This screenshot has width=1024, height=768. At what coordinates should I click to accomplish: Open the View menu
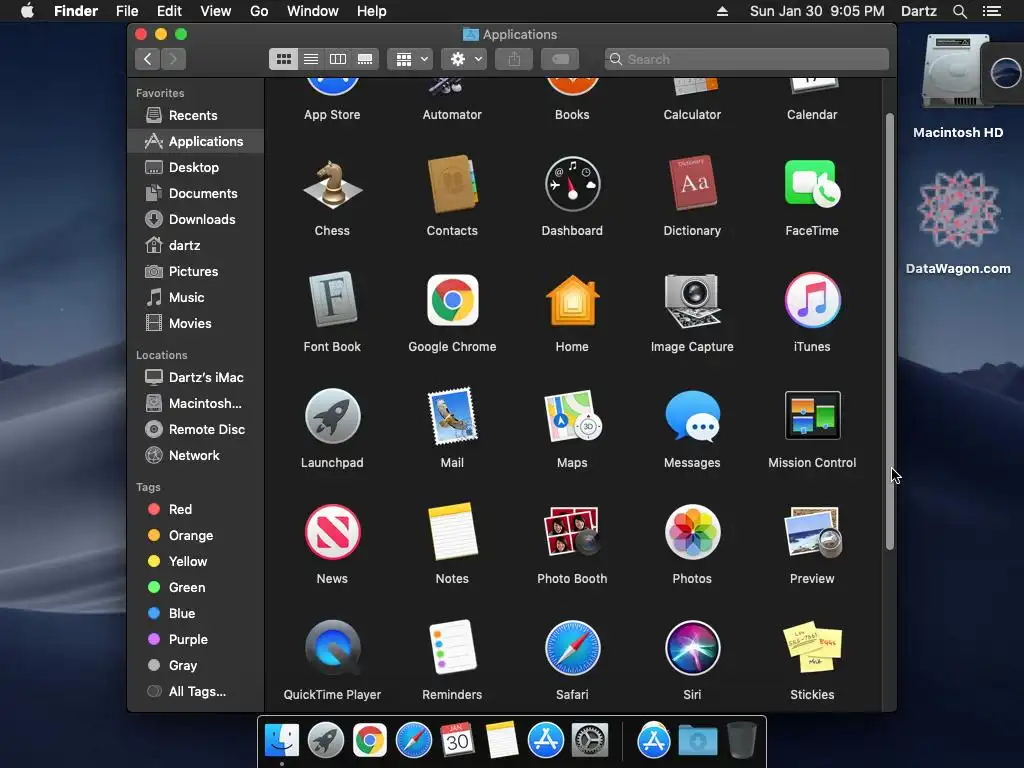tap(216, 11)
